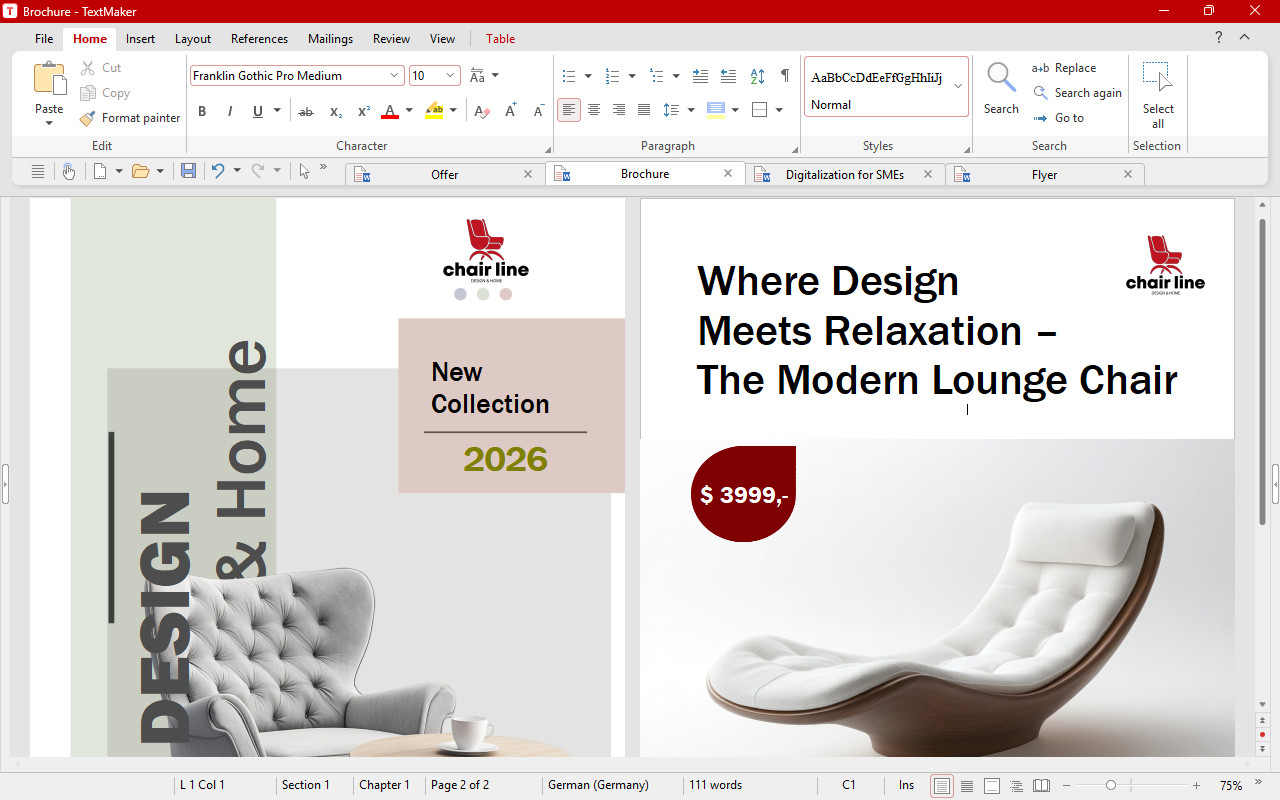Center align the paragraph
This screenshot has width=1280, height=800.
coord(594,110)
